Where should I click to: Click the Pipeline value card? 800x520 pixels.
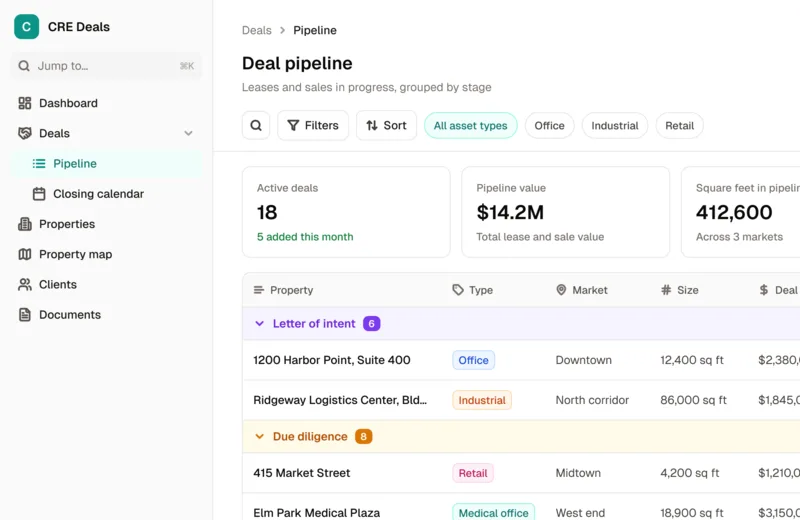pos(565,212)
